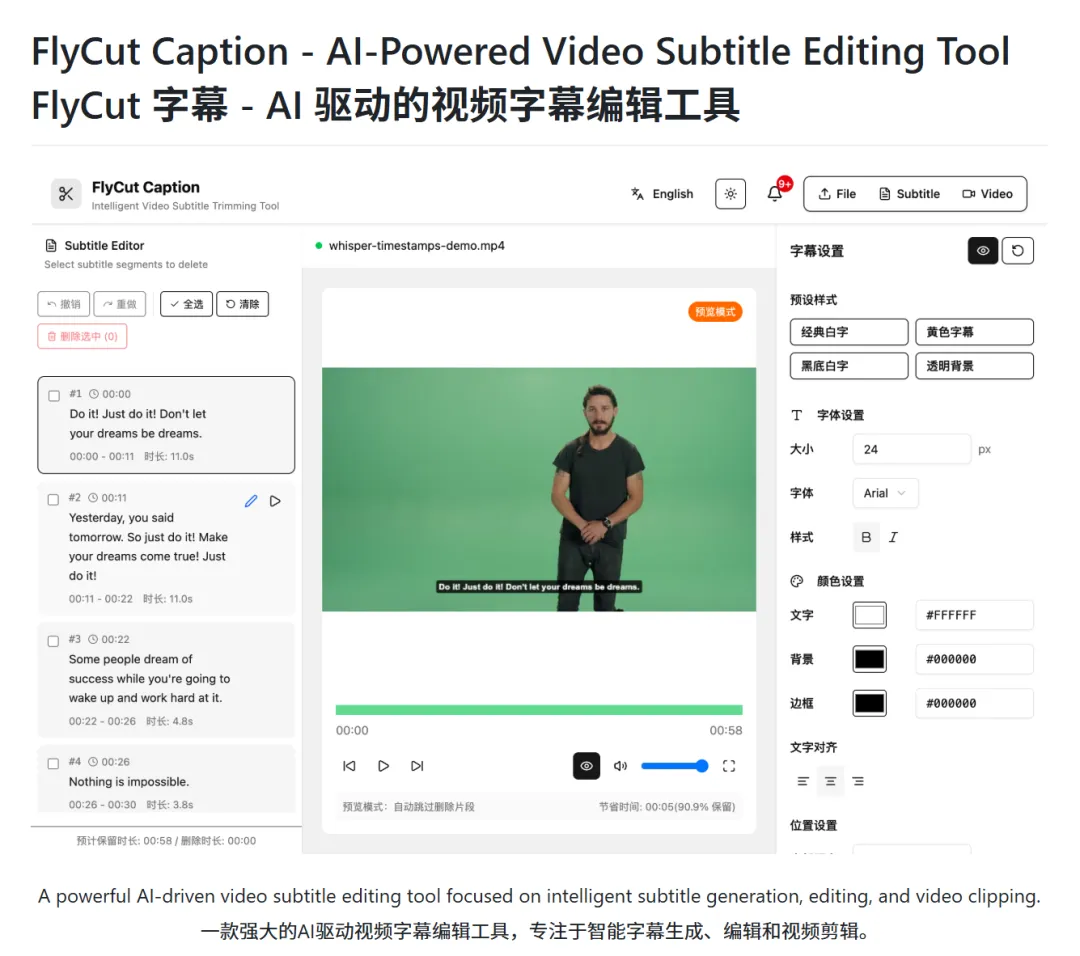
Task: Select text 'Do it! Just do it! Don't let'
Action: point(138,414)
